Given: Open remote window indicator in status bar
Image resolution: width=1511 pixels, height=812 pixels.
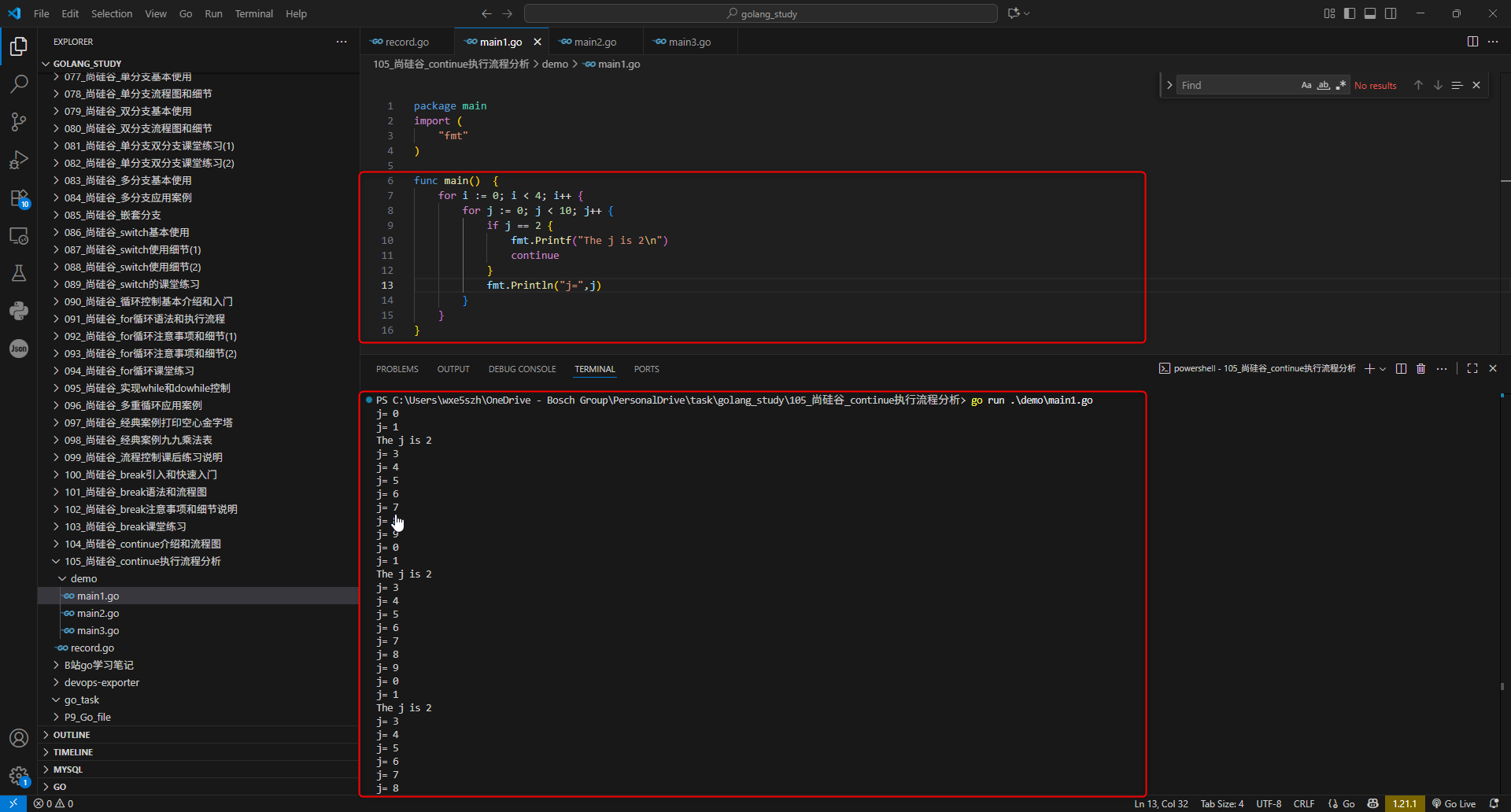Looking at the screenshot, I should 13,803.
